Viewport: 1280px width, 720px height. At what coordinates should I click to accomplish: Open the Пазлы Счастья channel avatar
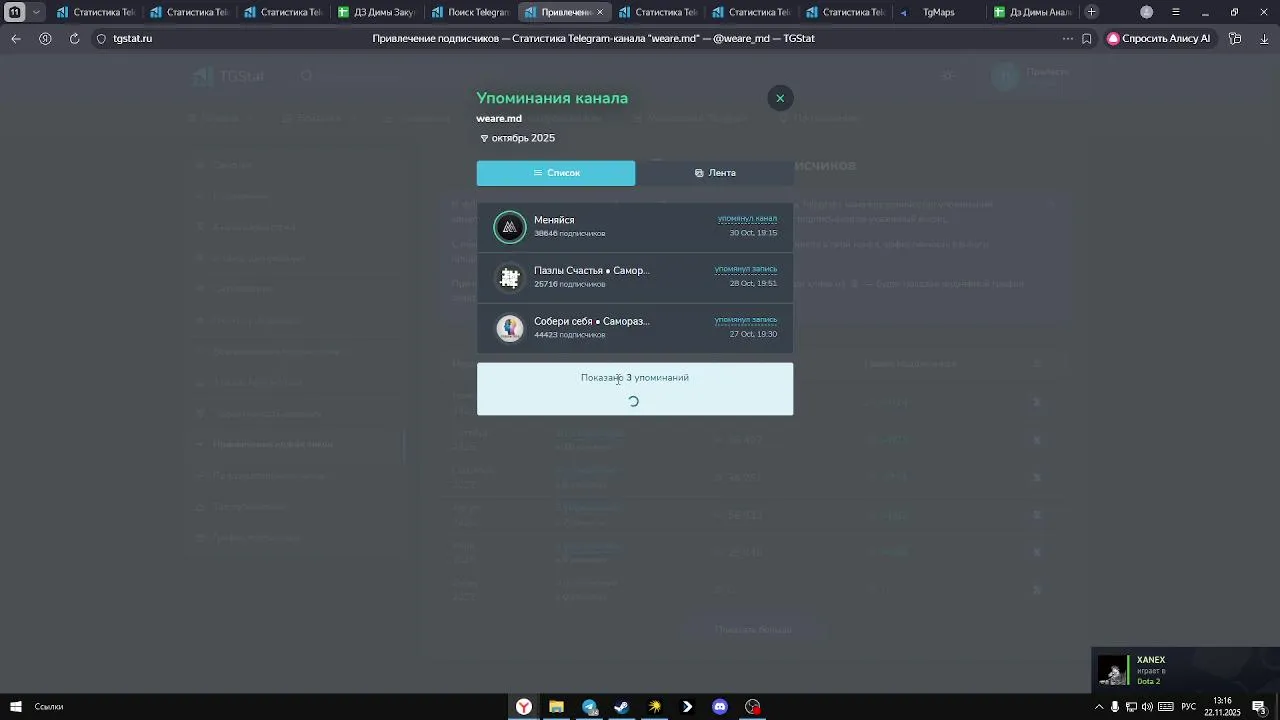(510, 277)
